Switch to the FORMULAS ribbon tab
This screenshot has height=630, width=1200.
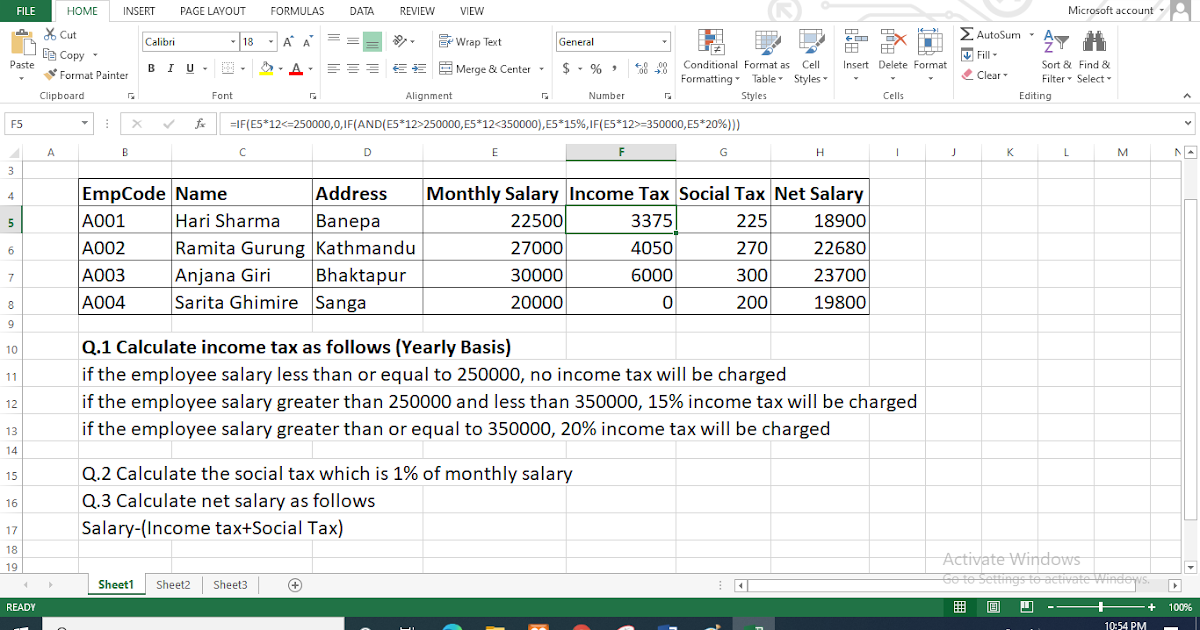tap(297, 11)
